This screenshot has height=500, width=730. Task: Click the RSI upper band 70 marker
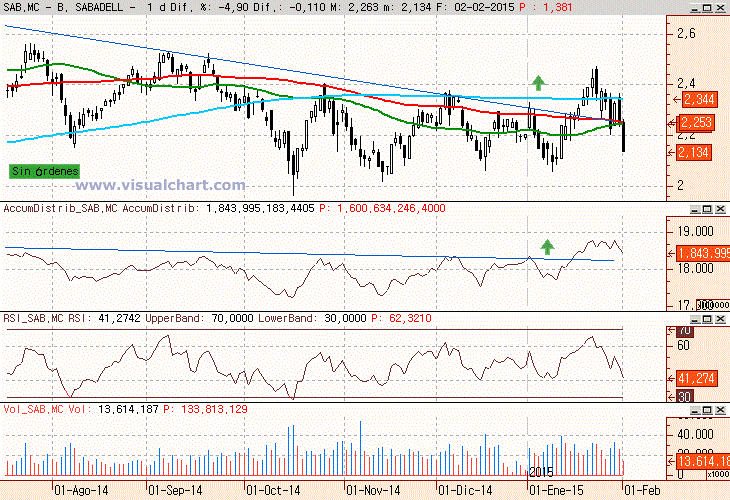click(x=685, y=331)
